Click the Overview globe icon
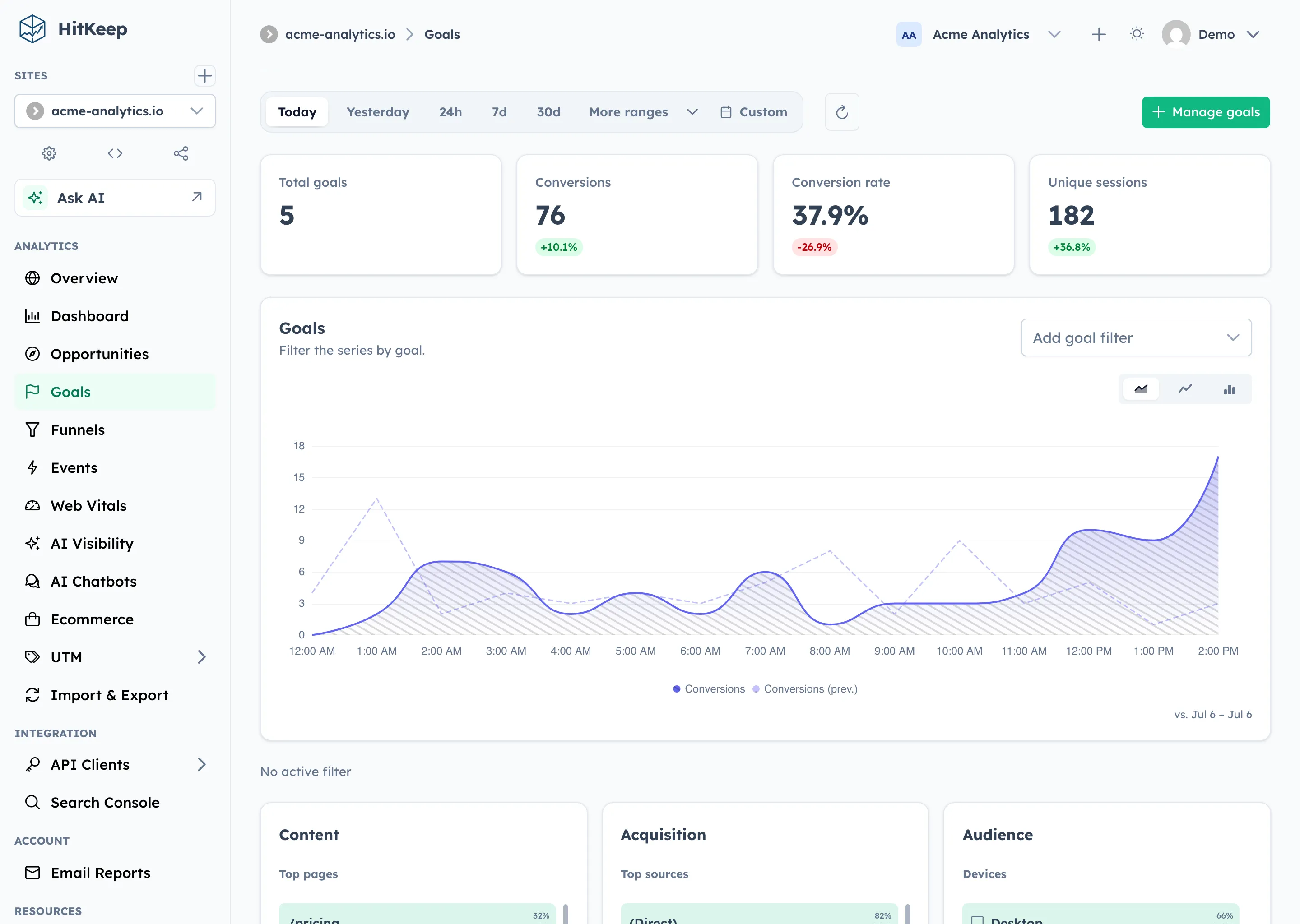 pyautogui.click(x=32, y=278)
